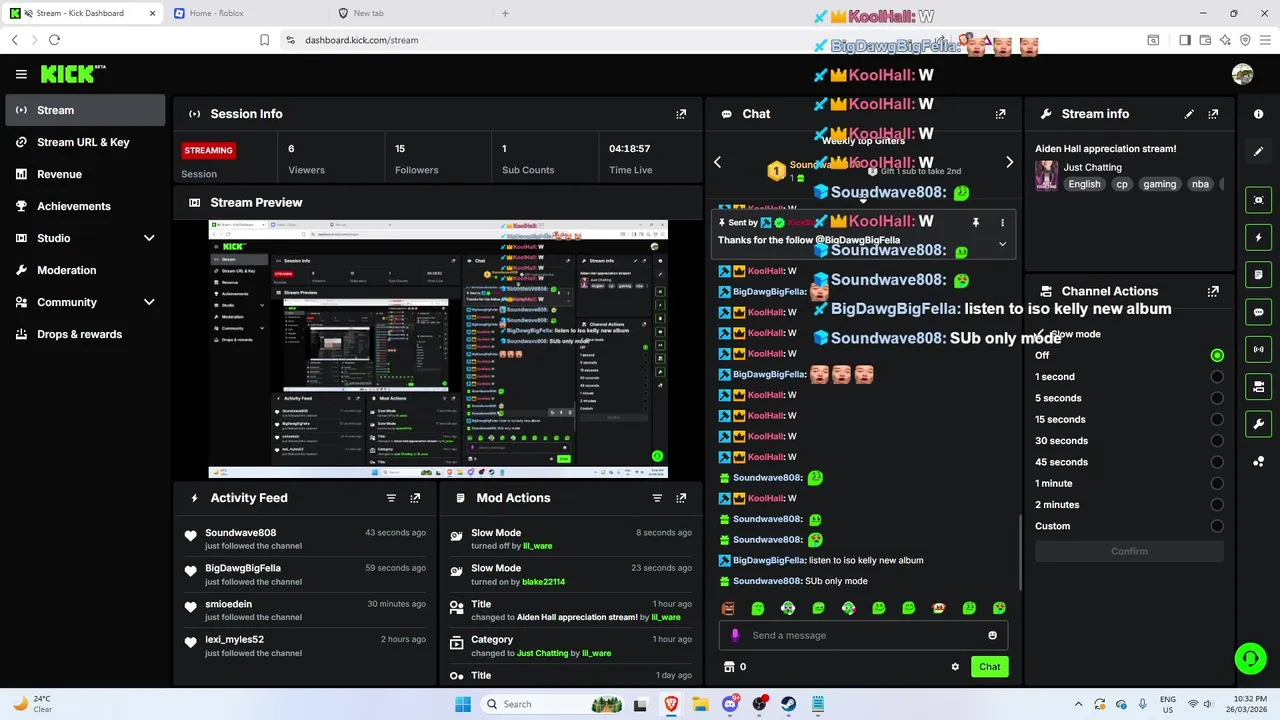Viewport: 1280px width, 720px height.
Task: Pop out the Session Info panel
Action: coord(681,114)
